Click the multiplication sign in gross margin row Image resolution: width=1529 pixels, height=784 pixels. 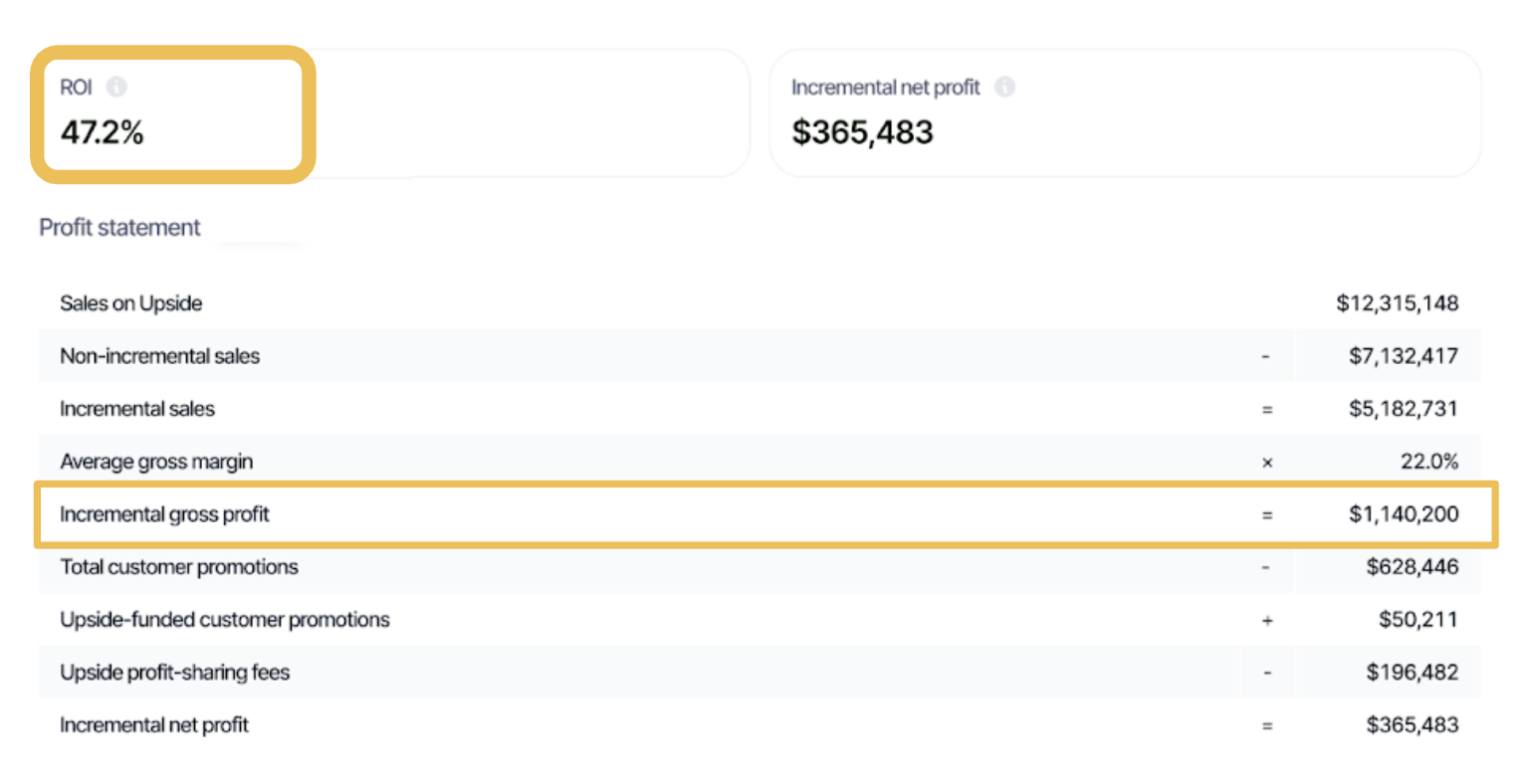[1267, 463]
